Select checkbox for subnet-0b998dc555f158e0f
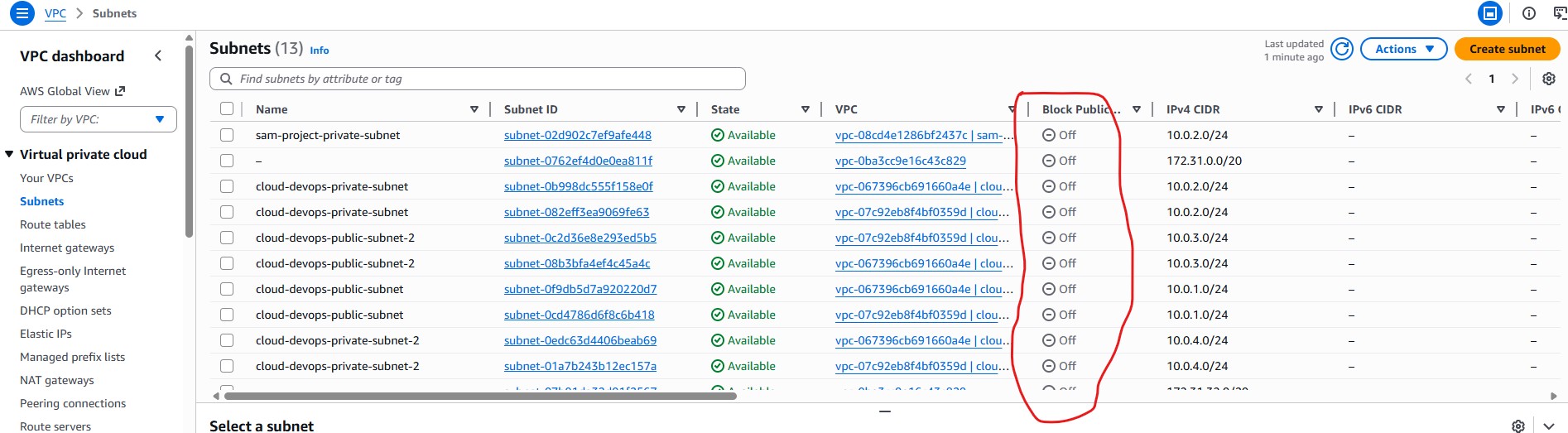This screenshot has height=433, width=1568. tap(227, 186)
